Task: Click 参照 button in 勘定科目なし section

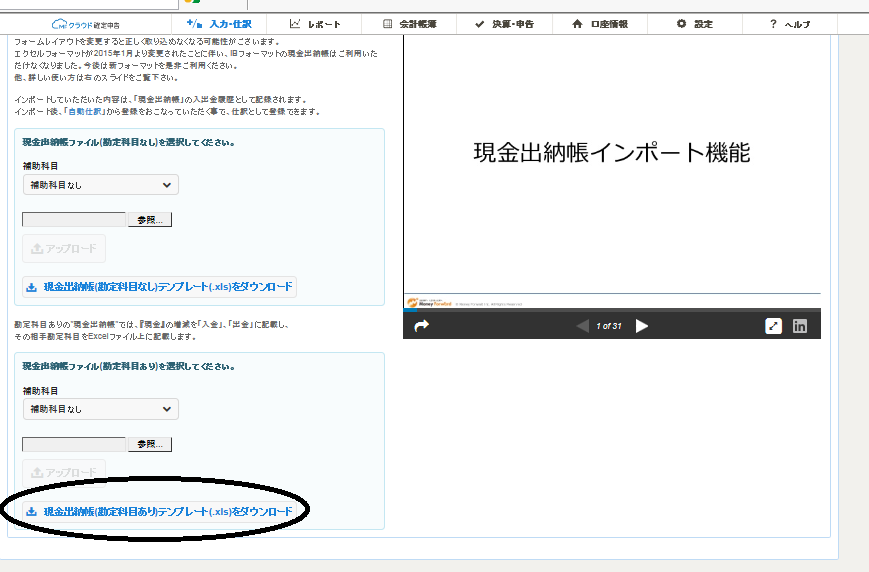Action: pos(150,220)
